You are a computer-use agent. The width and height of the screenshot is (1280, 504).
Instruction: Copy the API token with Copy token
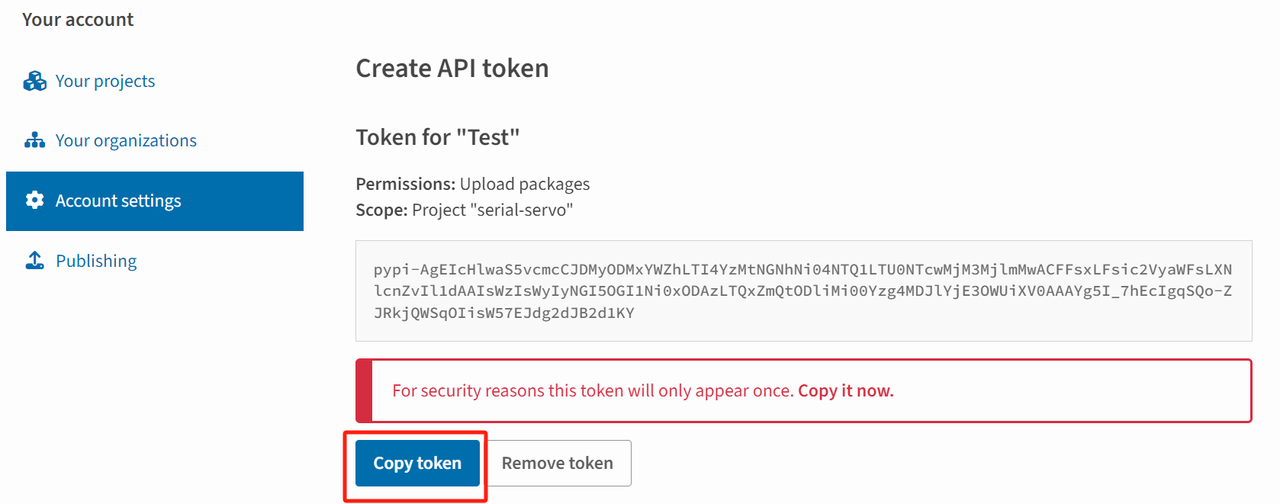[417, 463]
